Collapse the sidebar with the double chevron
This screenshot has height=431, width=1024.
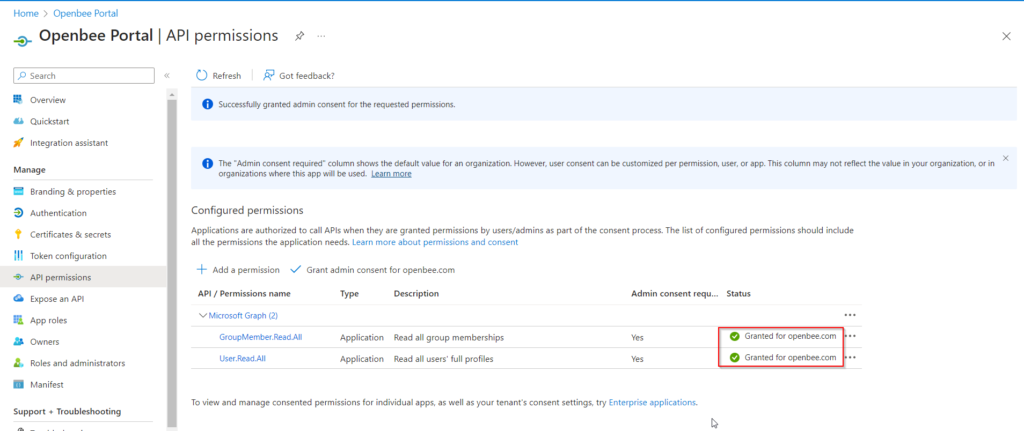coord(167,76)
